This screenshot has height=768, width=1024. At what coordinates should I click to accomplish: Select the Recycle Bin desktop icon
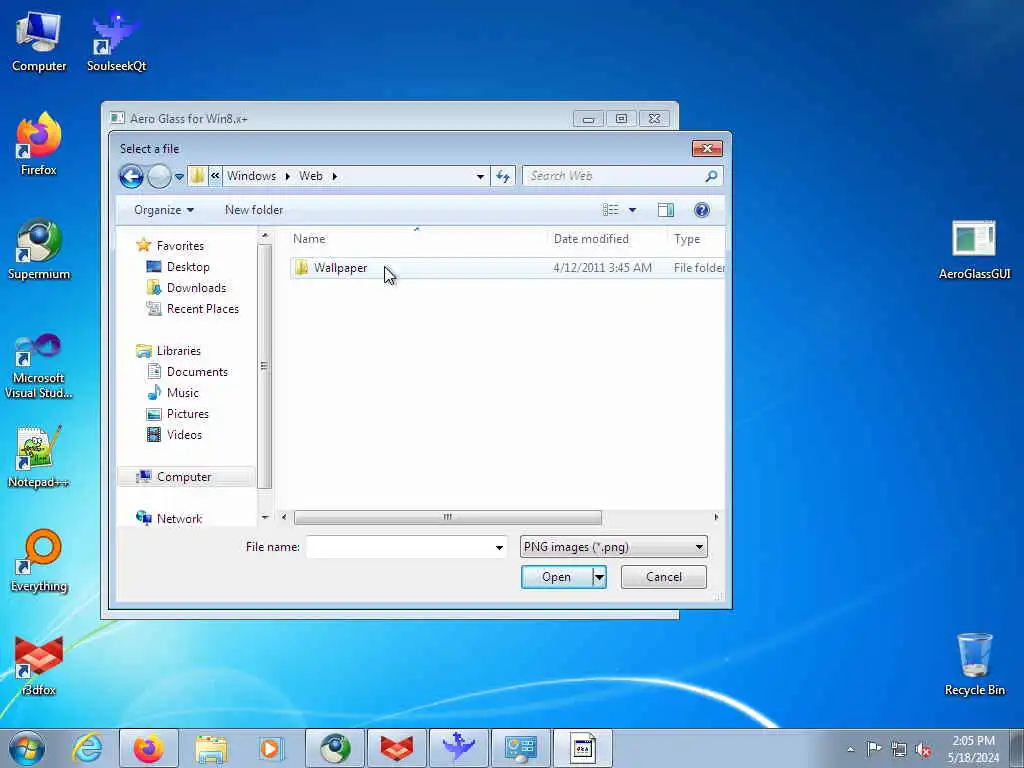[974, 664]
